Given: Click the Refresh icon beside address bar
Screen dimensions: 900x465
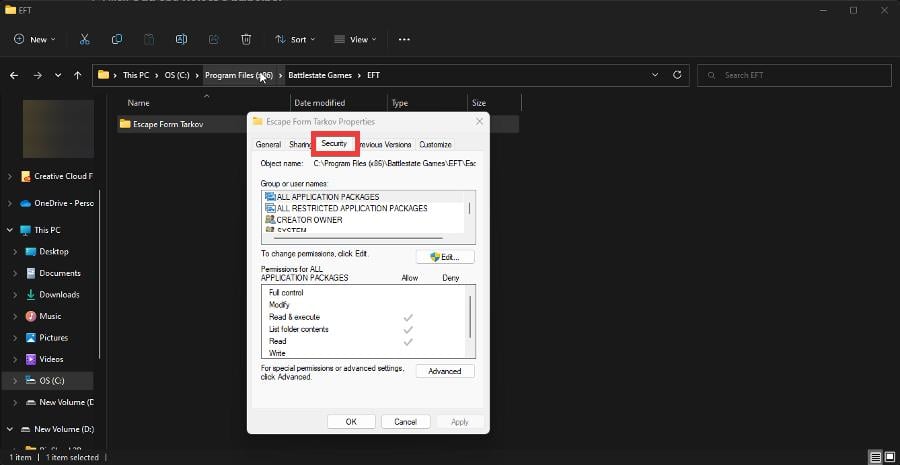Looking at the screenshot, I should point(677,75).
